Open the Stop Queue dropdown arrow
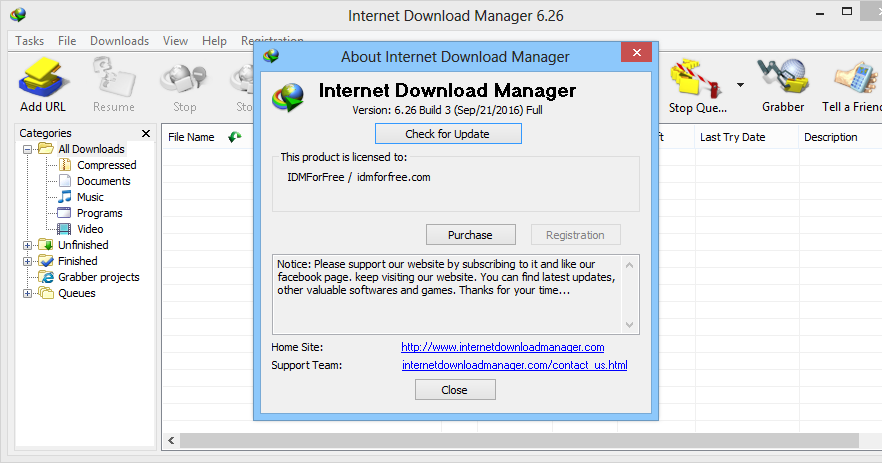The width and height of the screenshot is (882, 463). (740, 85)
